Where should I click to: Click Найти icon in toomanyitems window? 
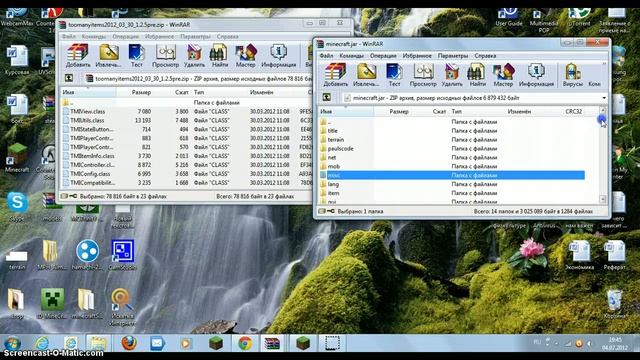220,56
